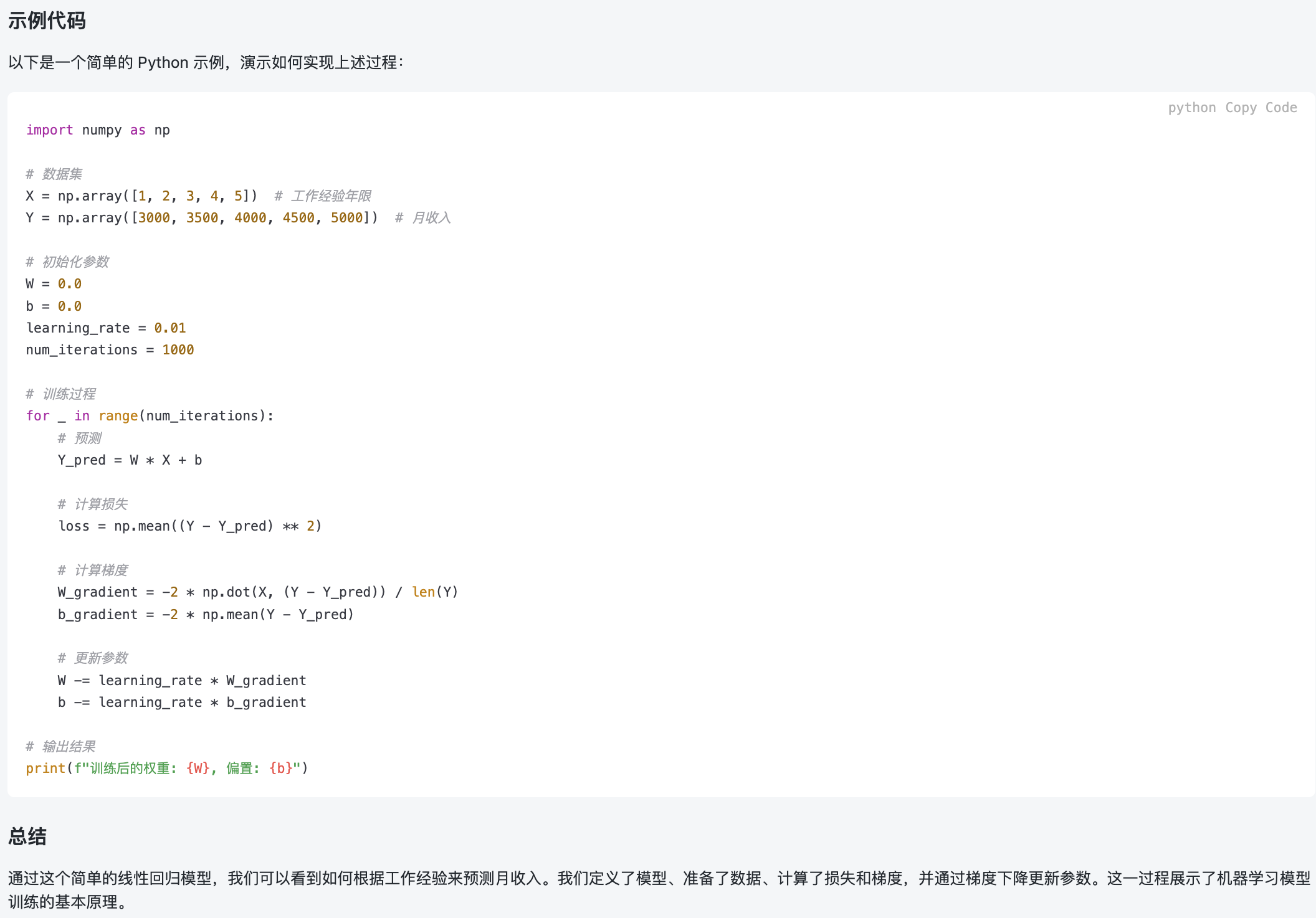
Task: Click the 总结 heading
Action: click(27, 836)
